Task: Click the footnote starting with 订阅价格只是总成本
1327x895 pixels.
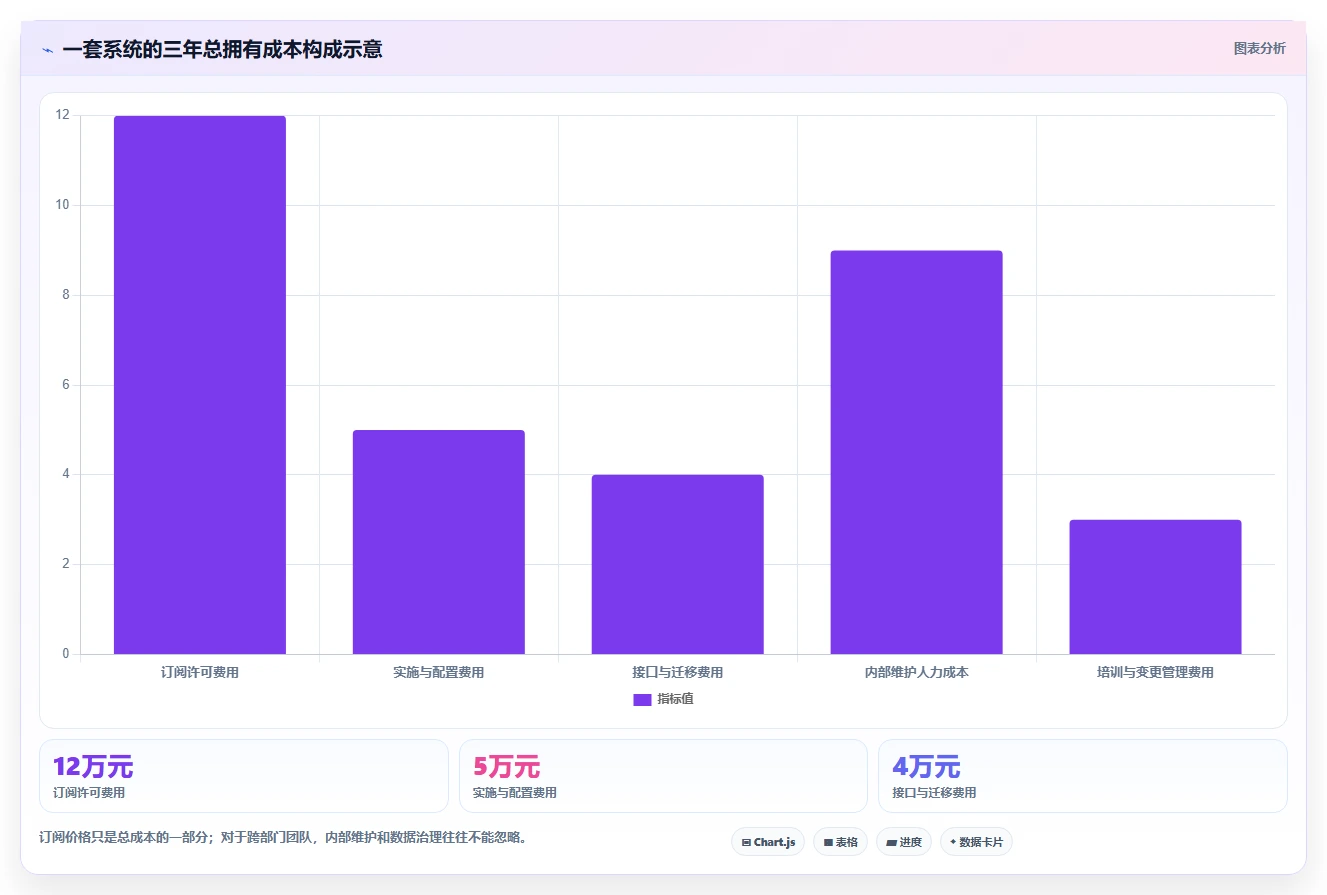Action: point(283,837)
